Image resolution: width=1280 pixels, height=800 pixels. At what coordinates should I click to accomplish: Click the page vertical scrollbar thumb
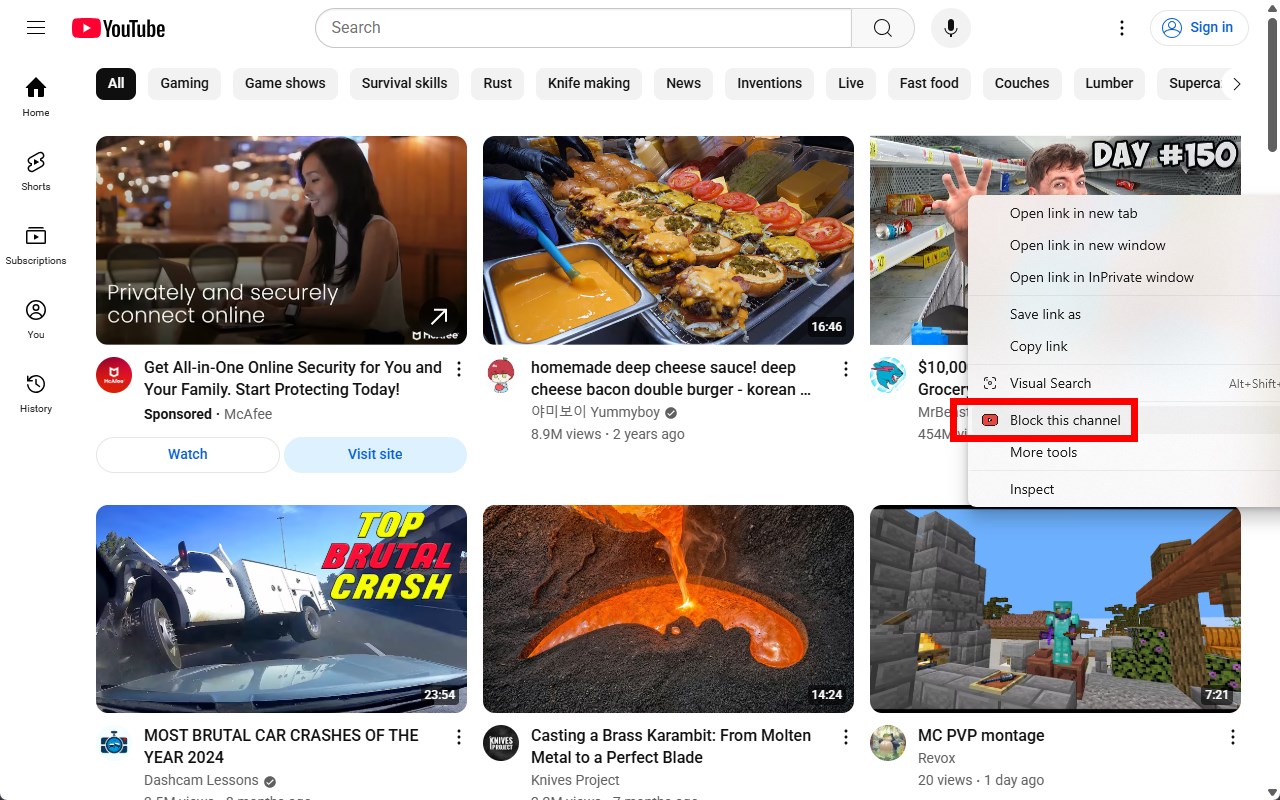click(1272, 84)
